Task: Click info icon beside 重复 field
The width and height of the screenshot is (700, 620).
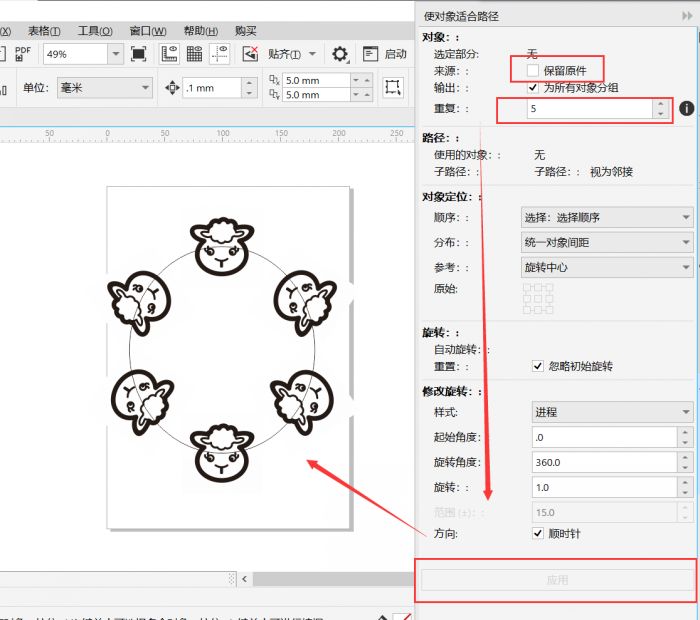Action: coord(686,108)
